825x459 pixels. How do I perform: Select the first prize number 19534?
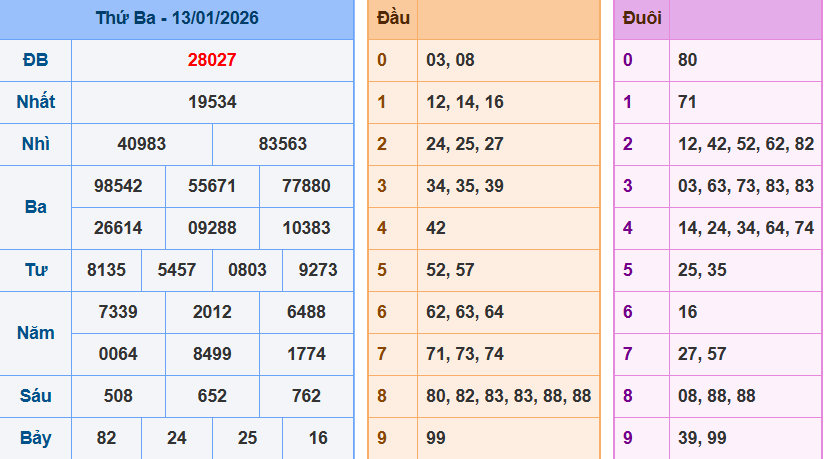coord(212,102)
